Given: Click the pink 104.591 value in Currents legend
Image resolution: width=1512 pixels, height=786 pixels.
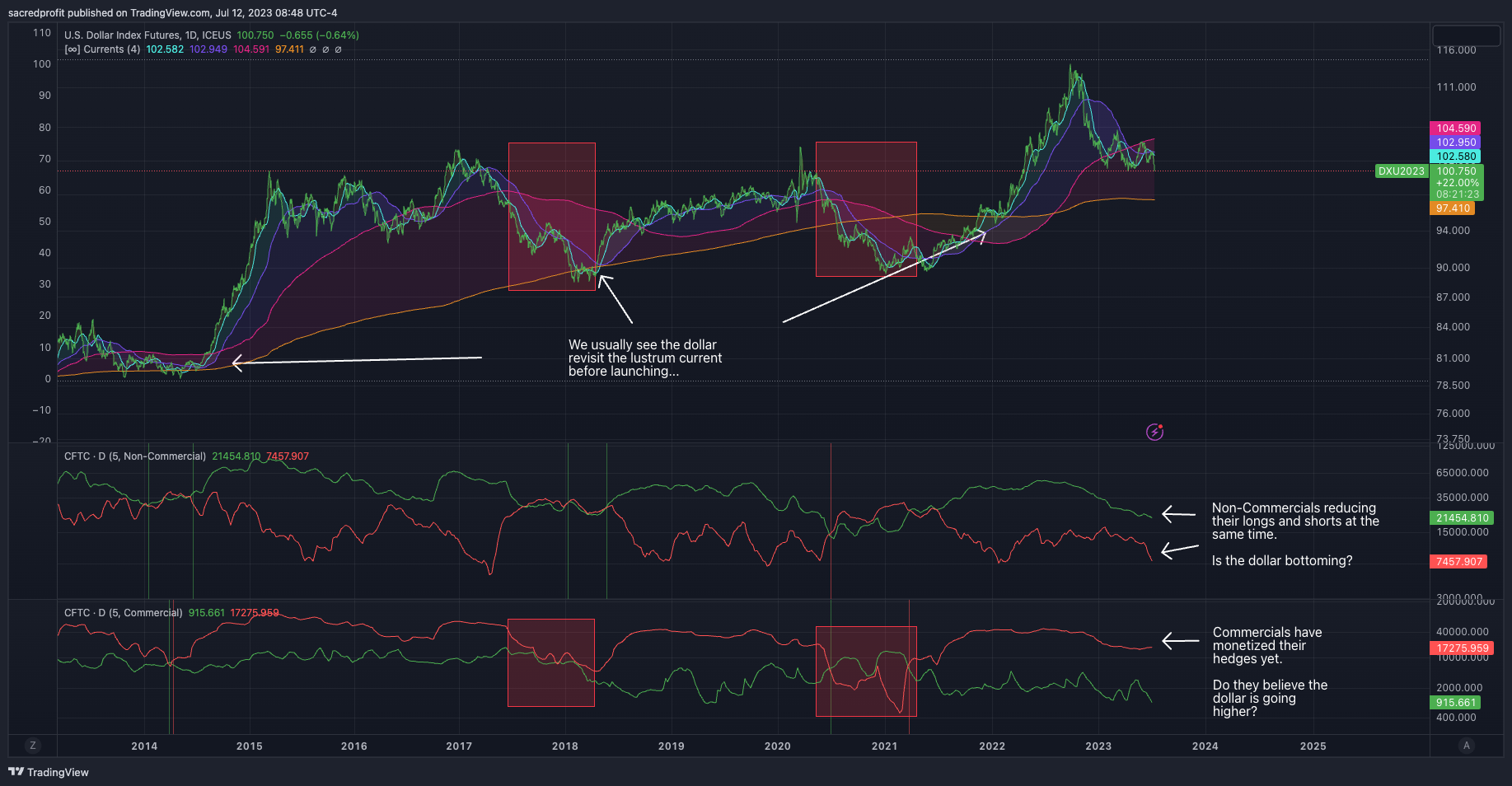Looking at the screenshot, I should pyautogui.click(x=251, y=49).
